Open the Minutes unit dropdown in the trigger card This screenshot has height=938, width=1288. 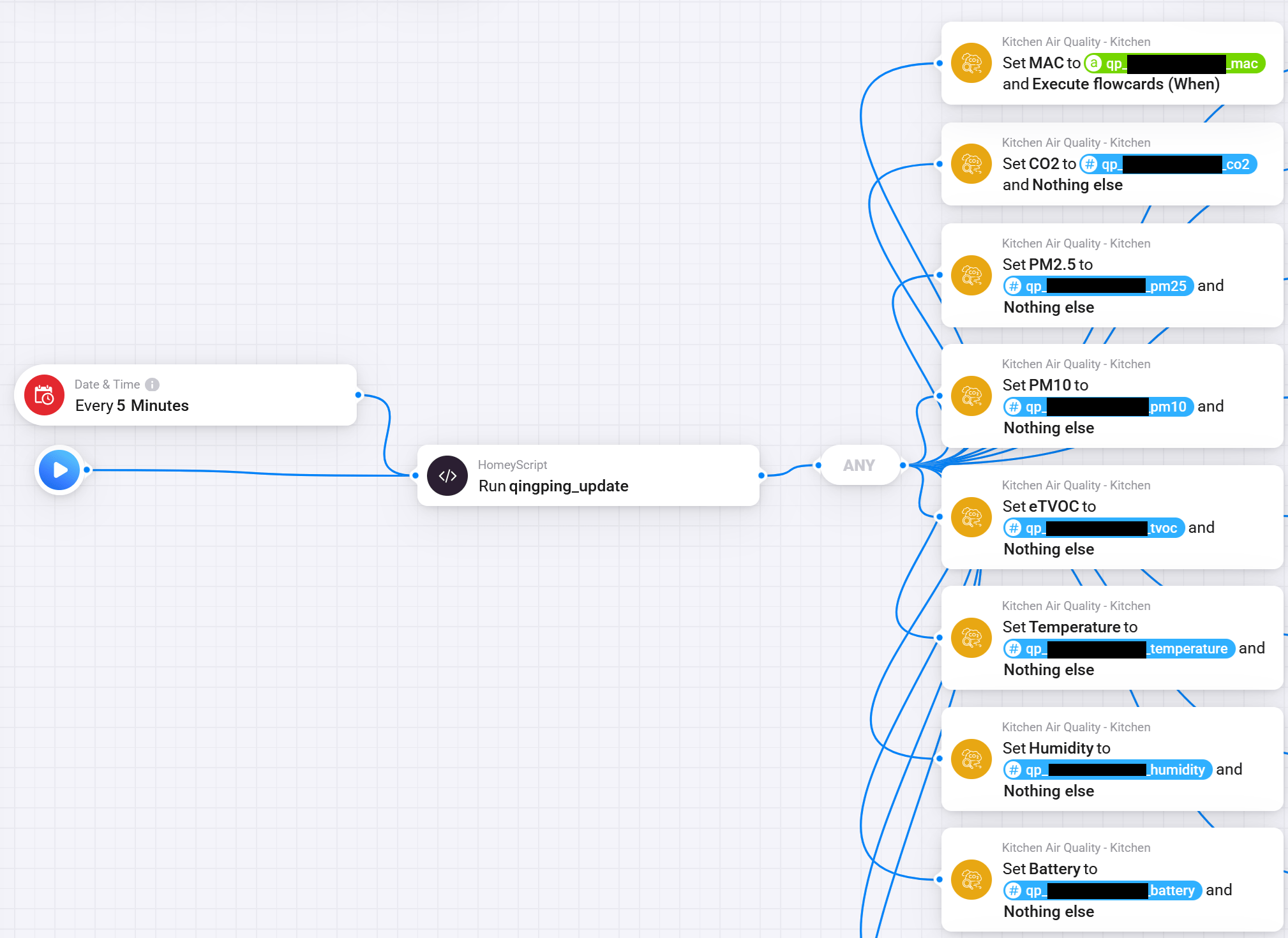[x=160, y=406]
